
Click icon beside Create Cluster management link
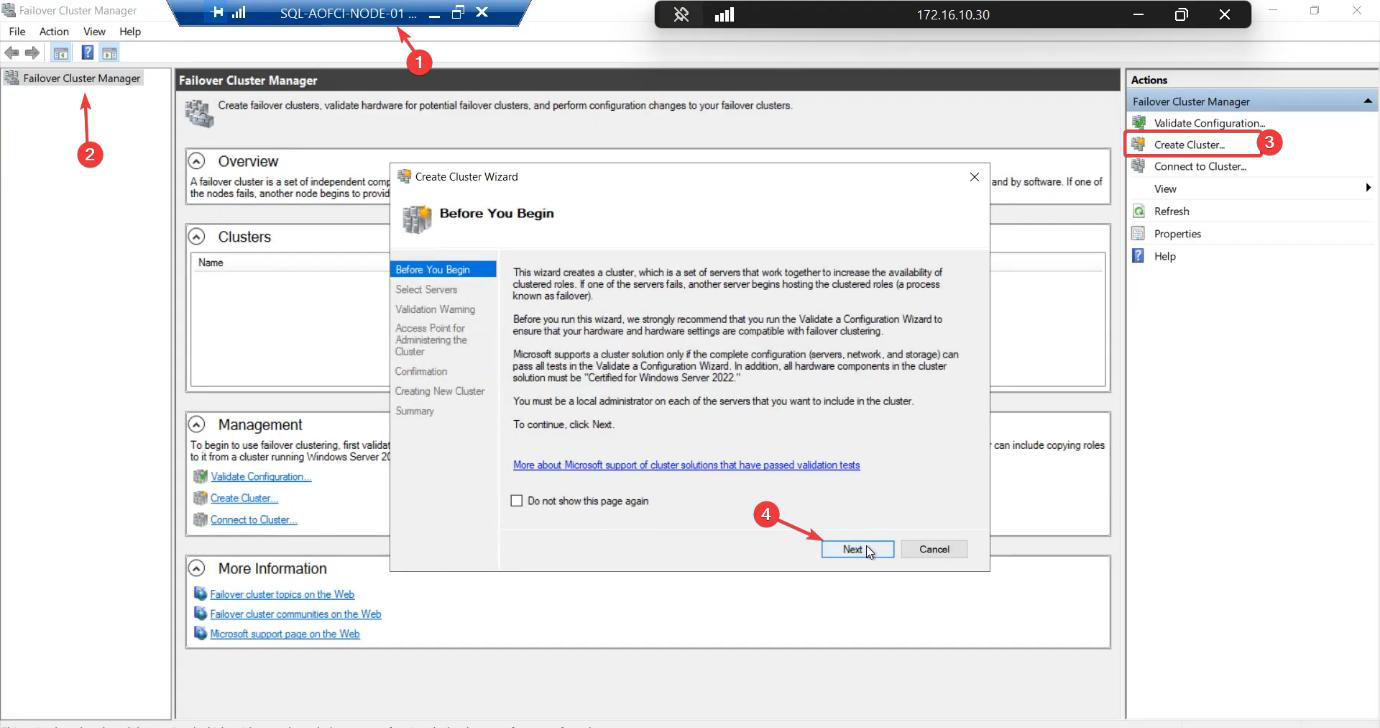click(200, 498)
